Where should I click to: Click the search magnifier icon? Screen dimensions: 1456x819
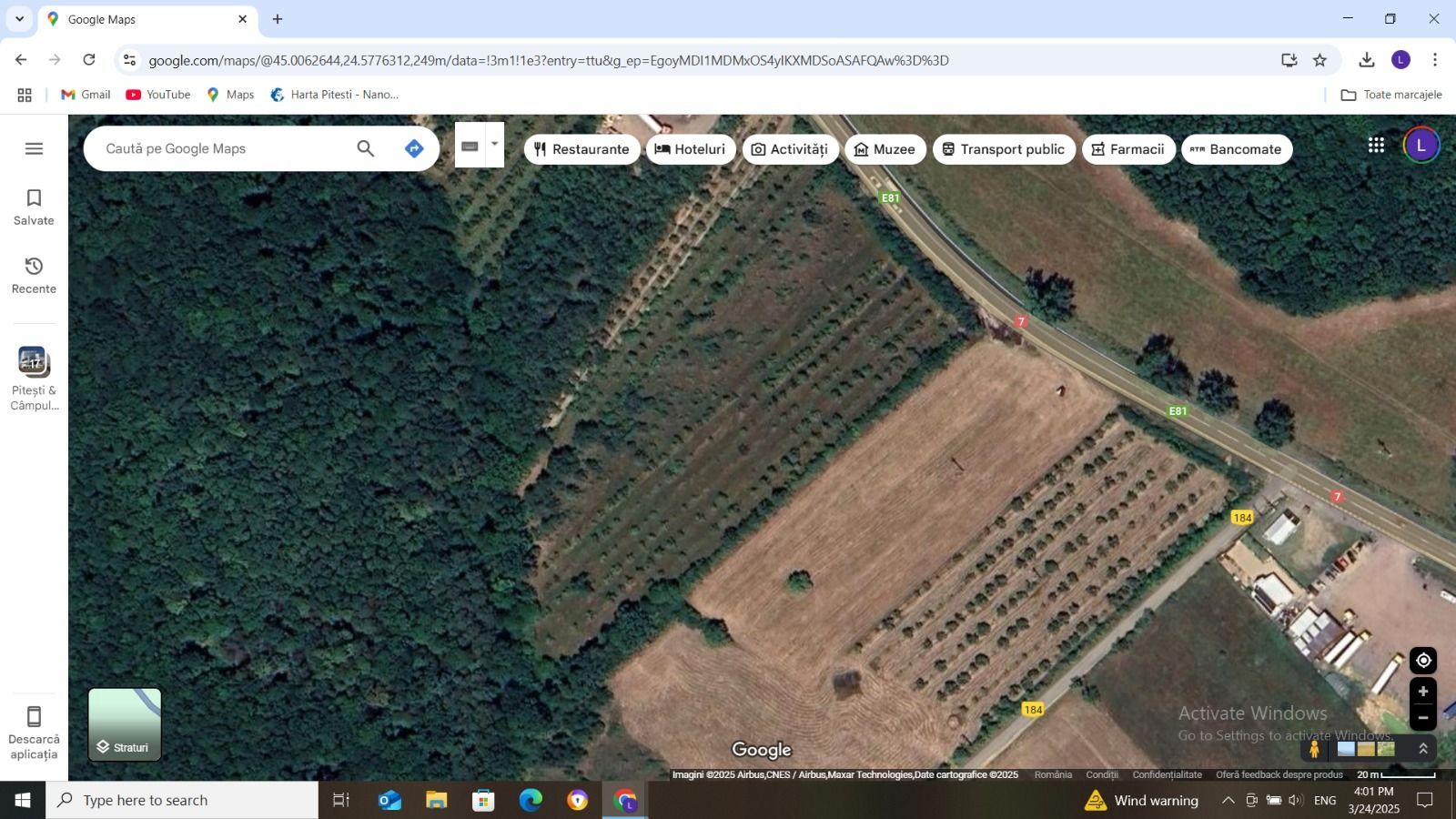point(365,147)
